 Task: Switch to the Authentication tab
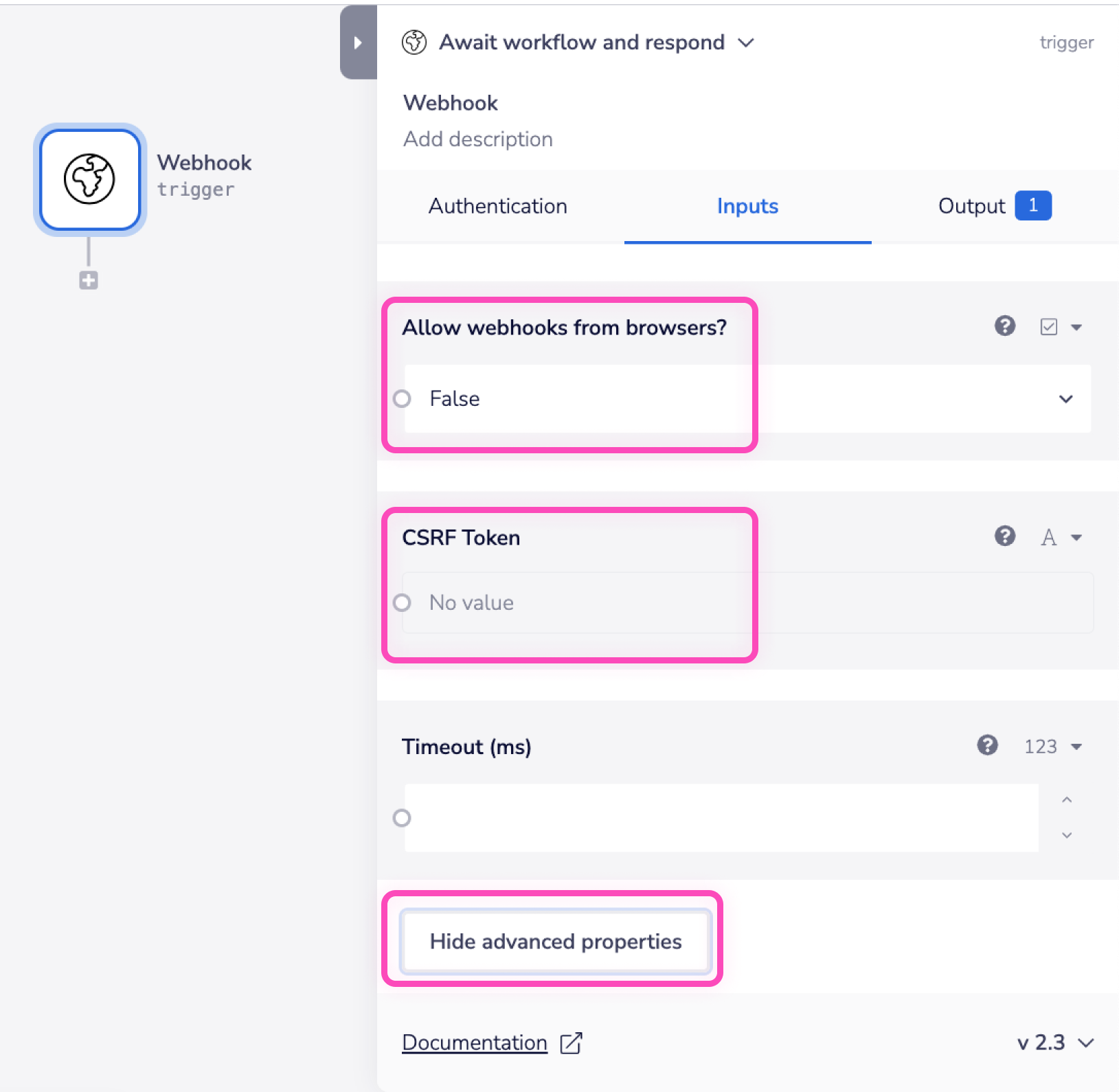498,206
